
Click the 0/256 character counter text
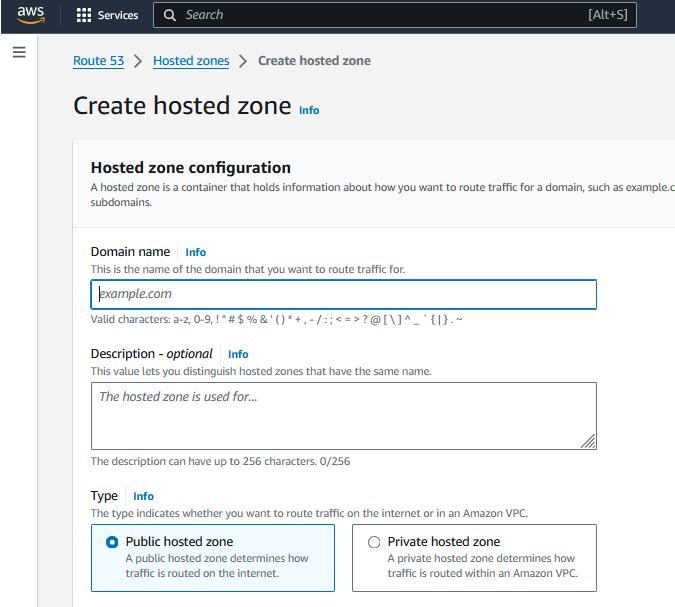[335, 461]
